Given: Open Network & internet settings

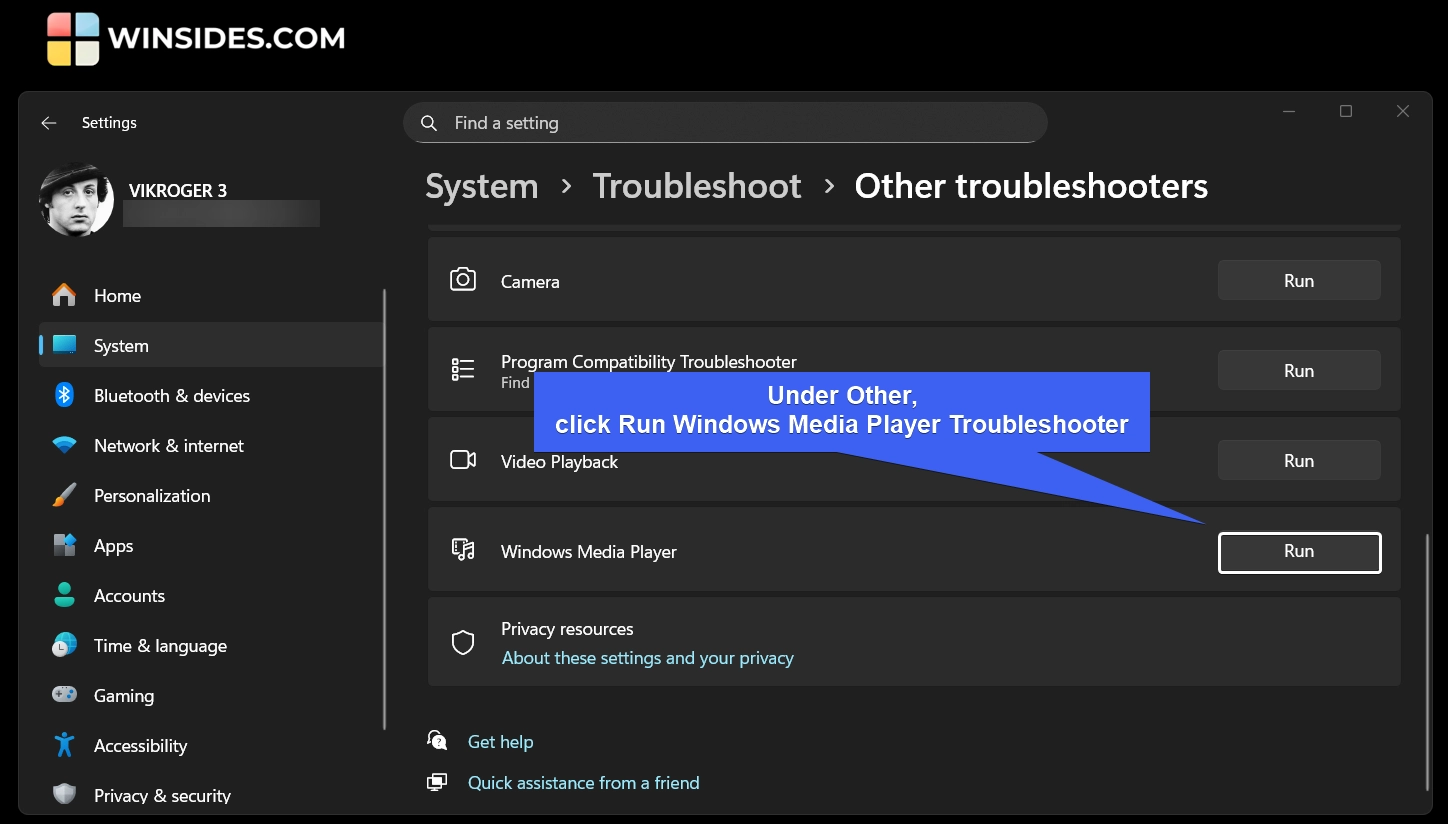Looking at the screenshot, I should pos(168,446).
